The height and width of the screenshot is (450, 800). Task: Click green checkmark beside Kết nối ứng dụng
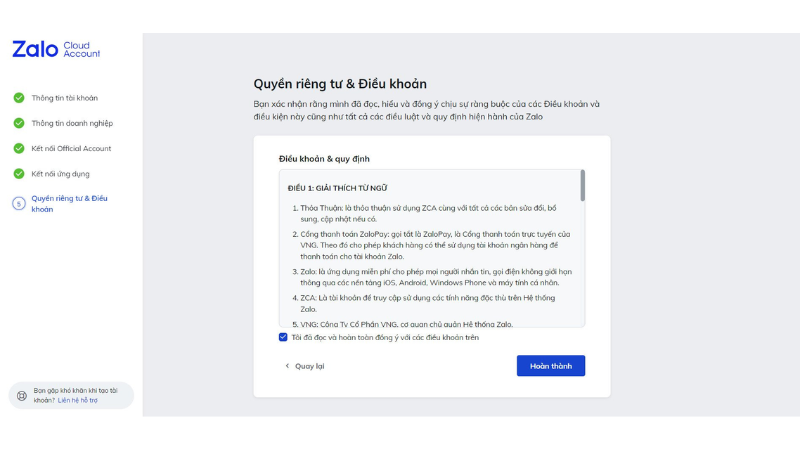click(x=19, y=173)
